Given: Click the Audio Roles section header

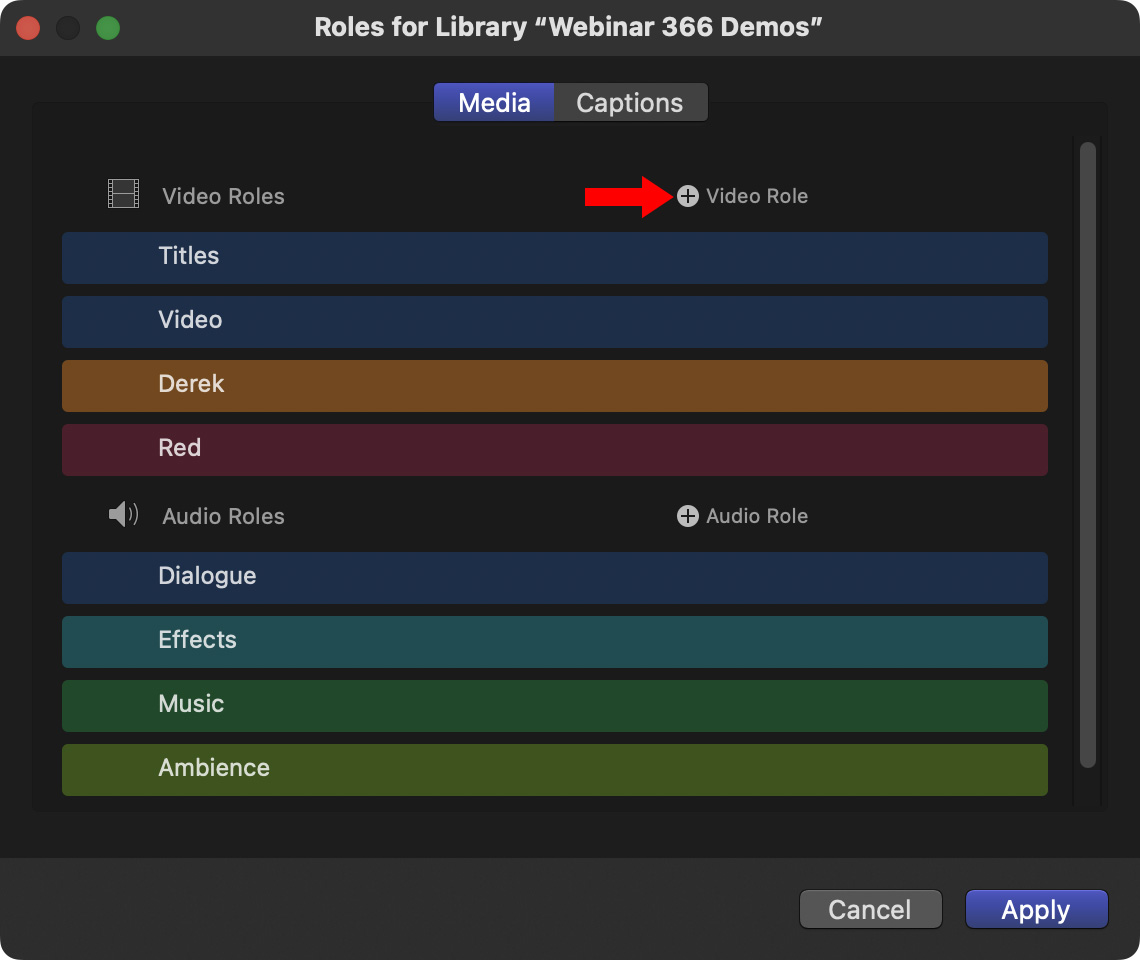Looking at the screenshot, I should 223,516.
